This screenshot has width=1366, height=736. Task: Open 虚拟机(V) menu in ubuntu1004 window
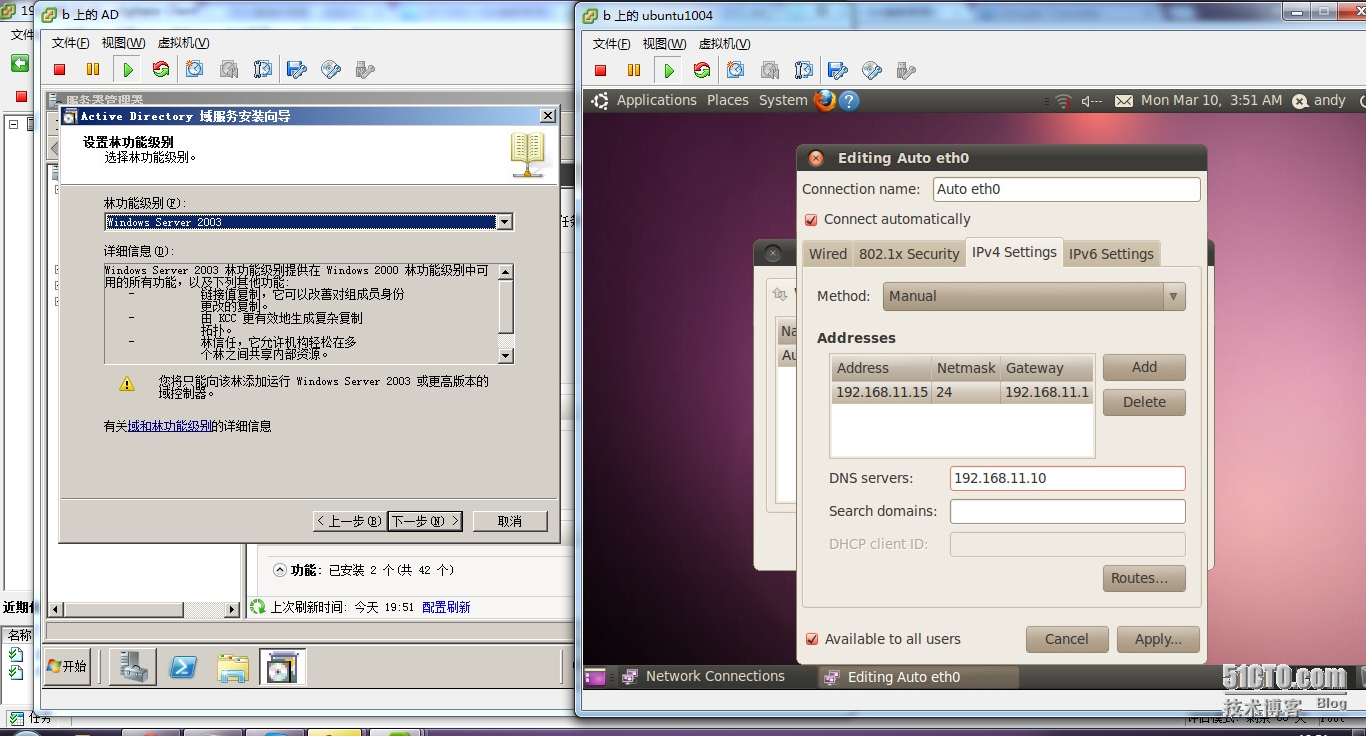725,44
